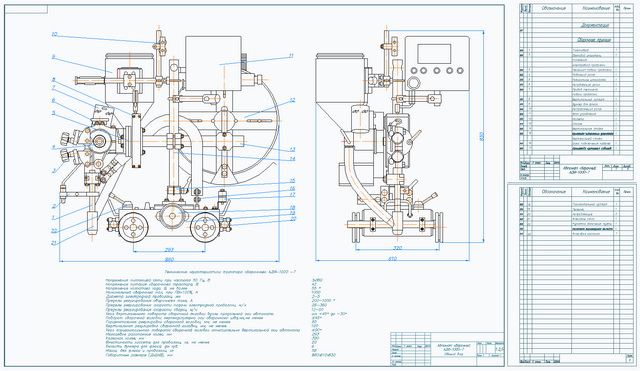Select callout label 9 by the flux hopper
This screenshot has width=640, height=371.
53,57
